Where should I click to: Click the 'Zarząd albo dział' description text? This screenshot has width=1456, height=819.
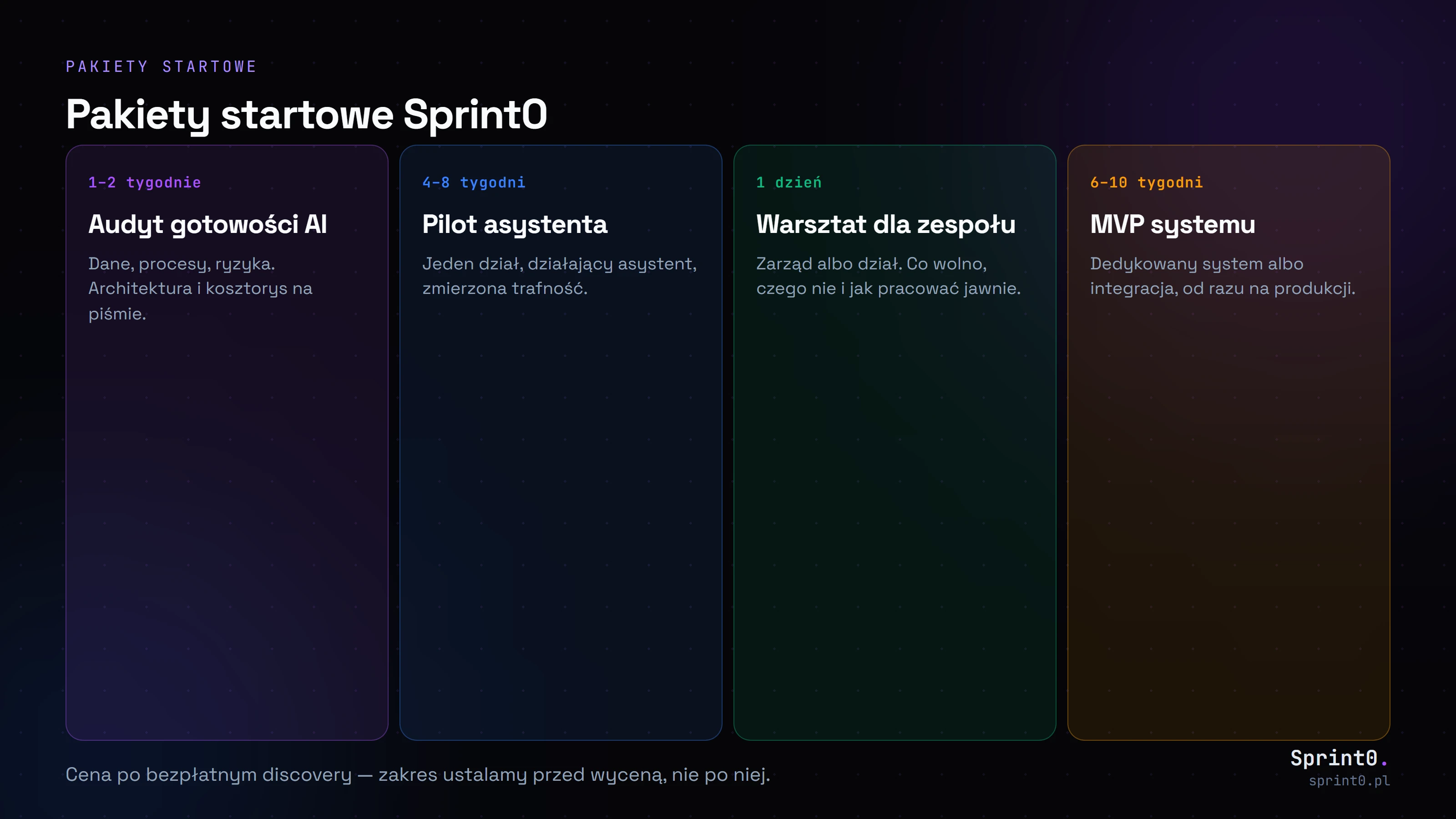888,276
